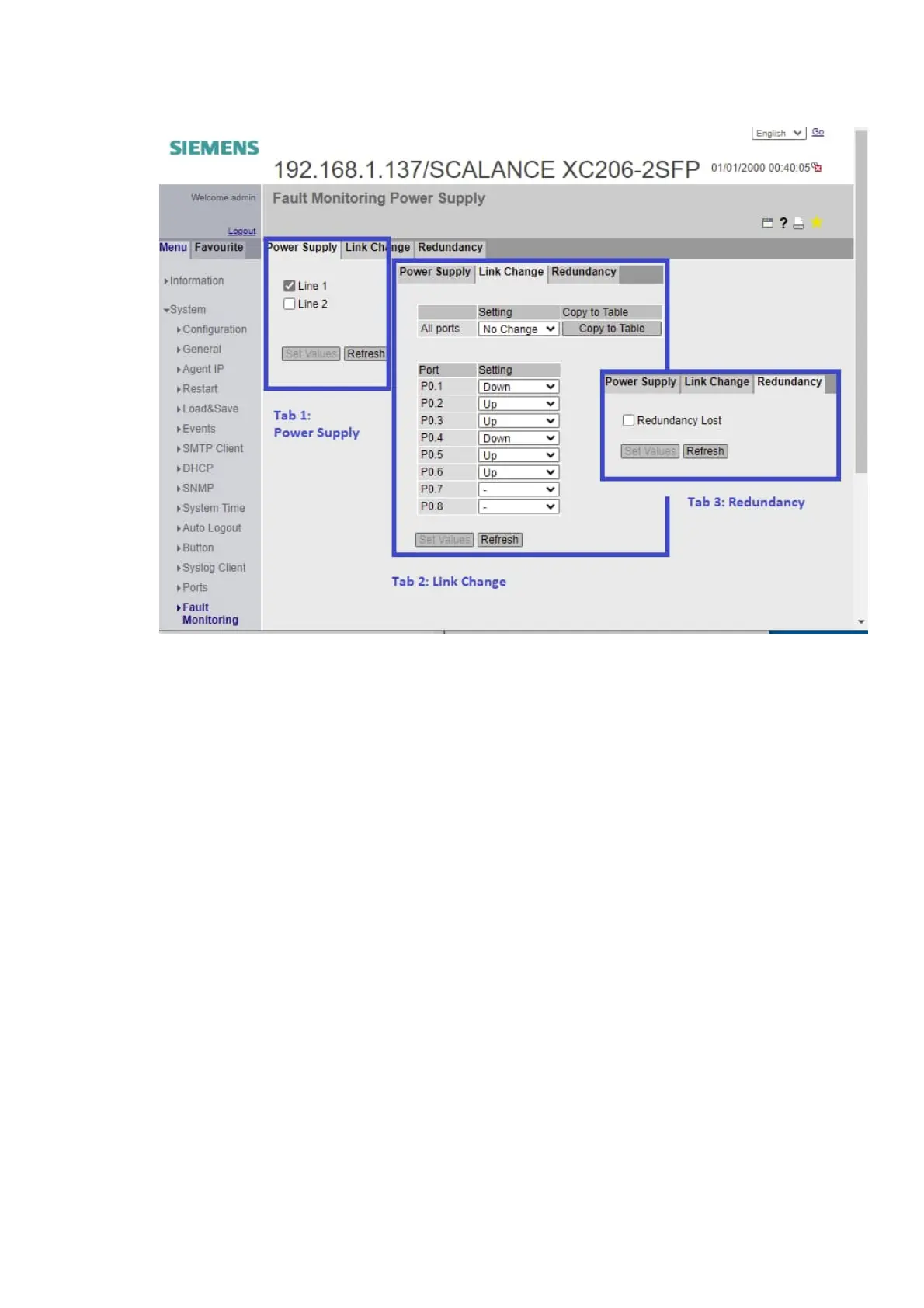Open setting dropdown for port P0.2
Screen dimensions: 924x1308
(x=518, y=404)
